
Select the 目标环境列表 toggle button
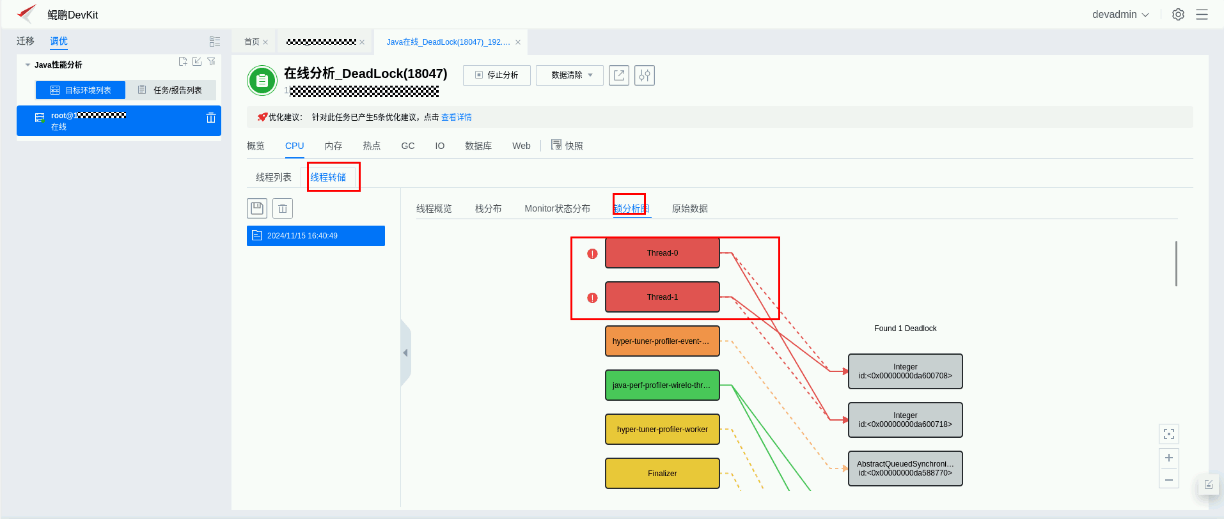[81, 90]
